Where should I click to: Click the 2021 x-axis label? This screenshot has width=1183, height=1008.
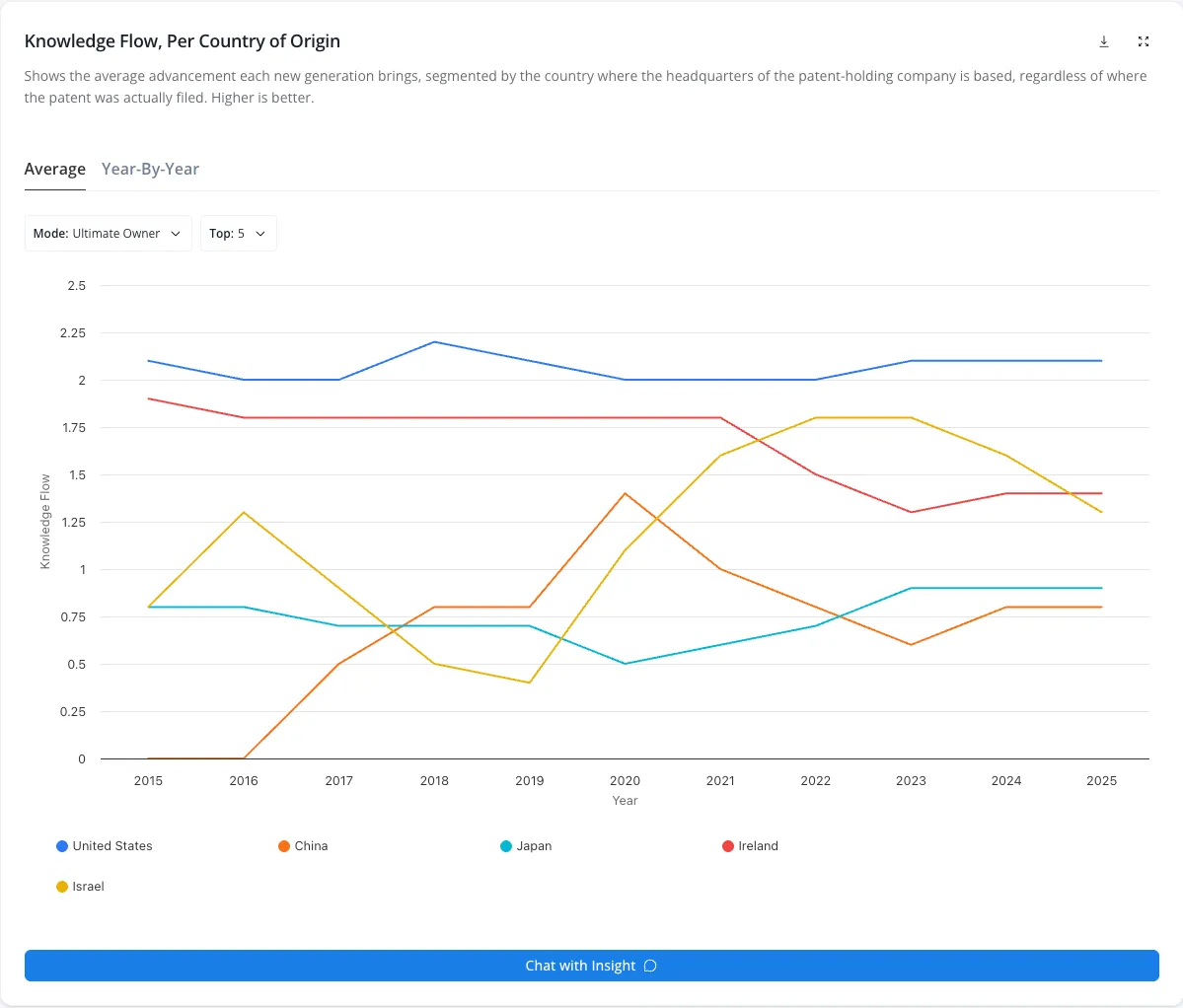[x=720, y=781]
